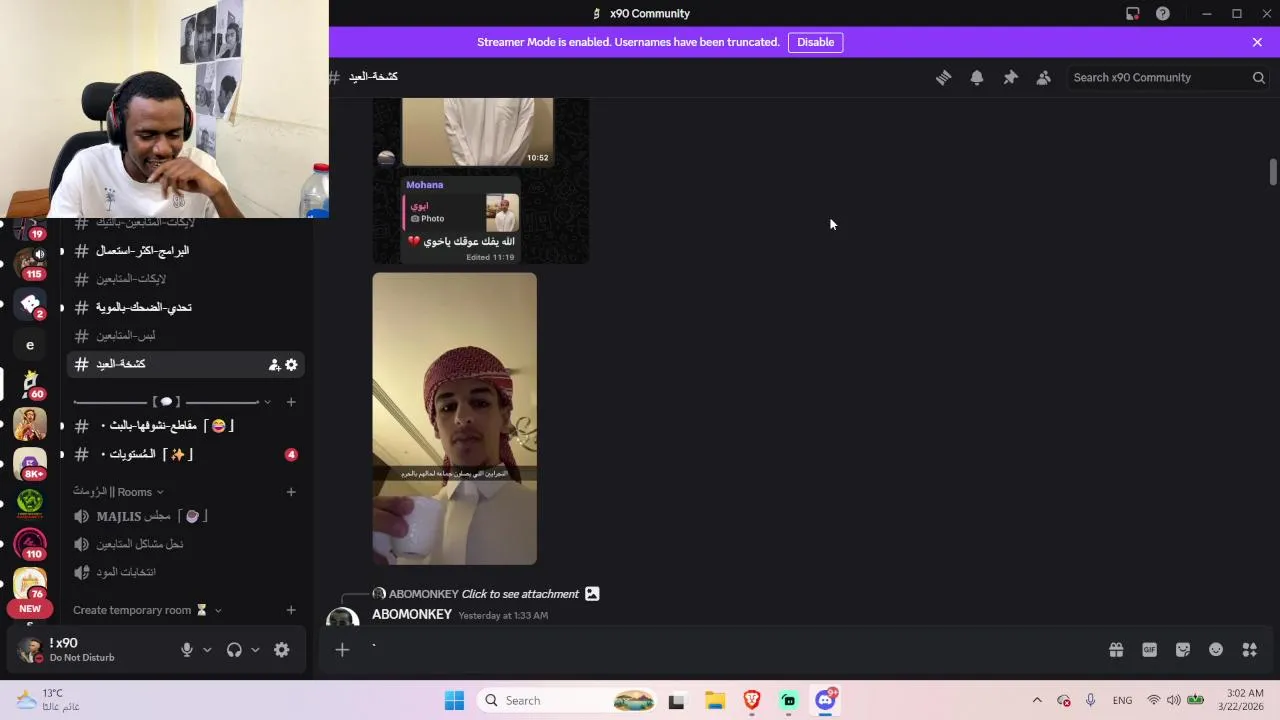The width and height of the screenshot is (1280, 720).
Task: Add channel to speech-bubble category
Action: click(291, 402)
